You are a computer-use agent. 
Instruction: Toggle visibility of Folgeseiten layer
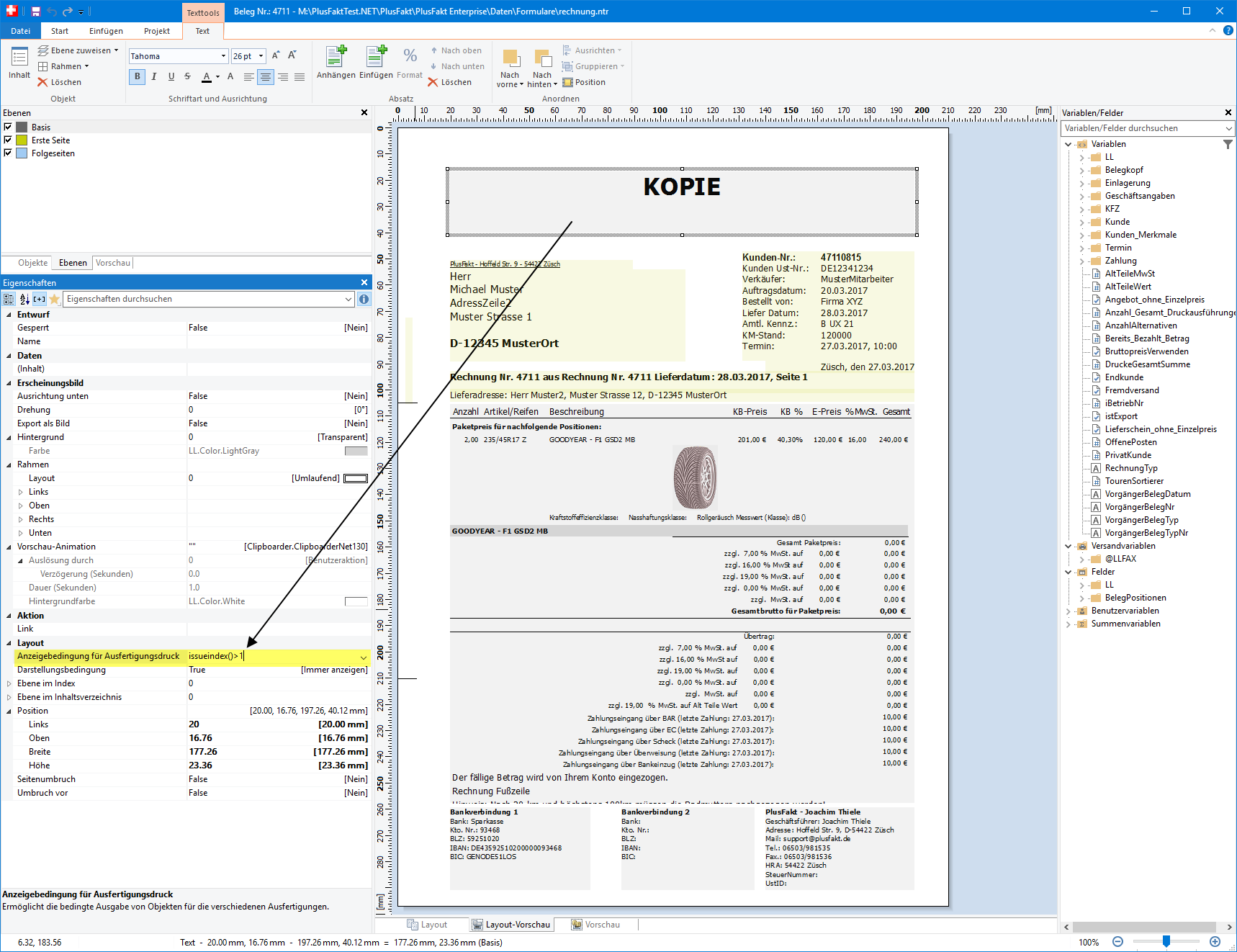coord(8,153)
